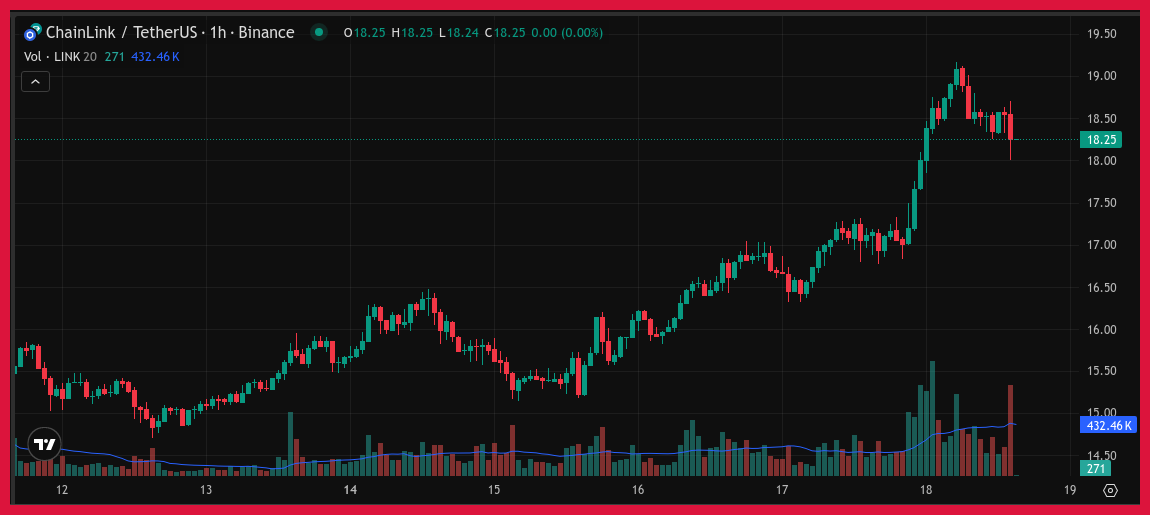Click the H18.25 high value in header
Image resolution: width=1150 pixels, height=515 pixels.
coord(412,33)
